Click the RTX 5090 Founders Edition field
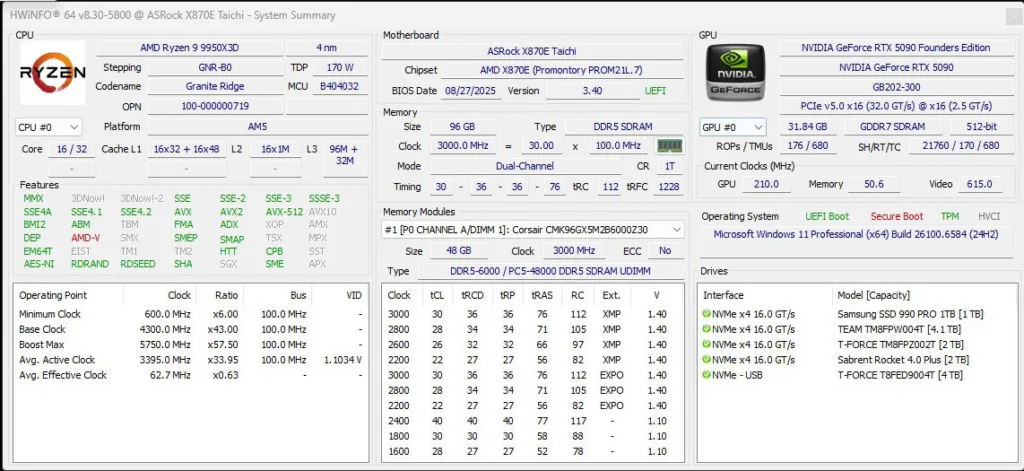The width and height of the screenshot is (1024, 471). tap(895, 48)
